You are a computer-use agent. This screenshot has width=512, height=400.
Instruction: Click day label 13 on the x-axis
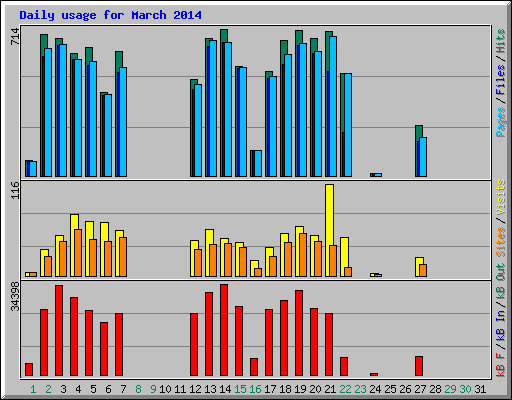coord(210,389)
